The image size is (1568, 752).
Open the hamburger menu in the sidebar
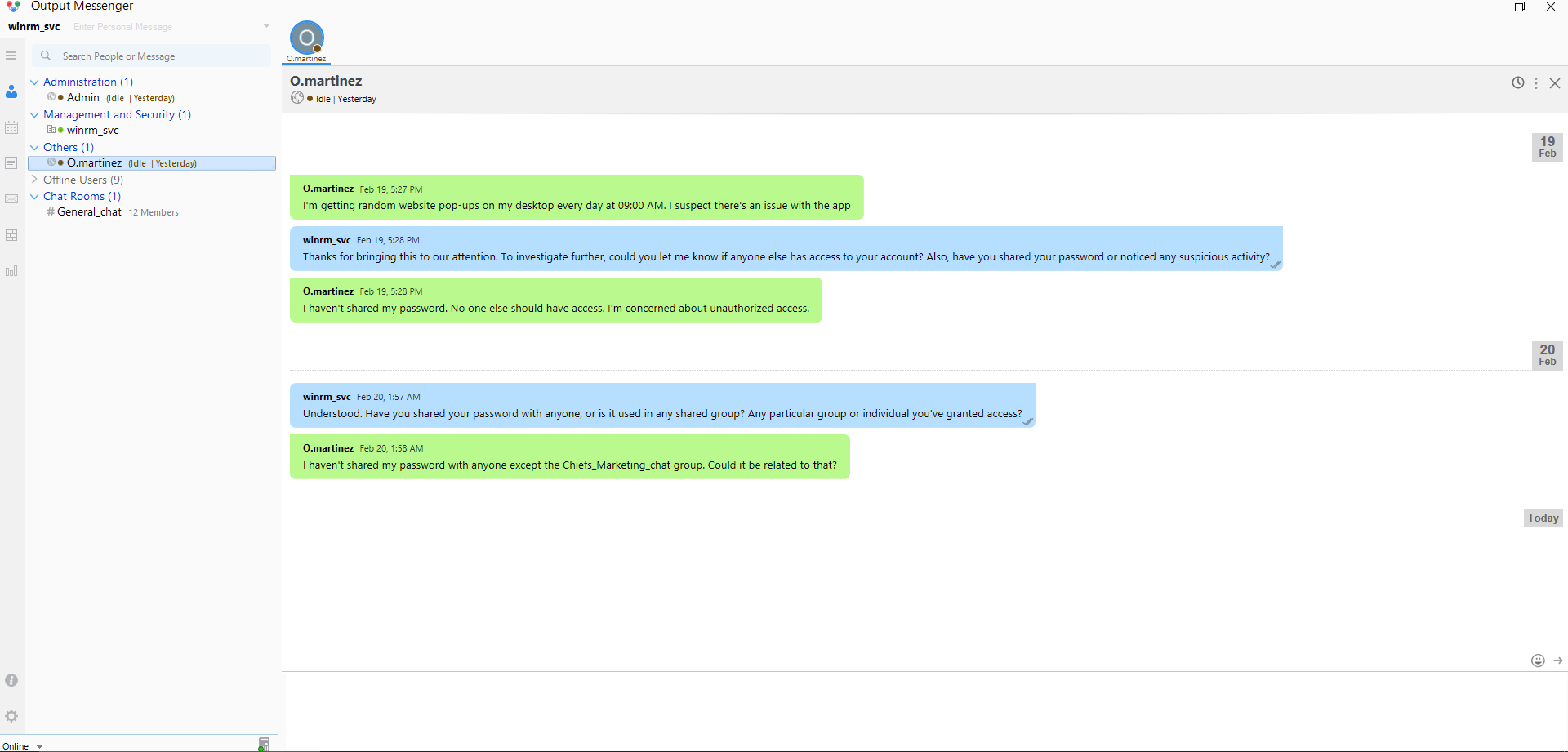(x=11, y=56)
